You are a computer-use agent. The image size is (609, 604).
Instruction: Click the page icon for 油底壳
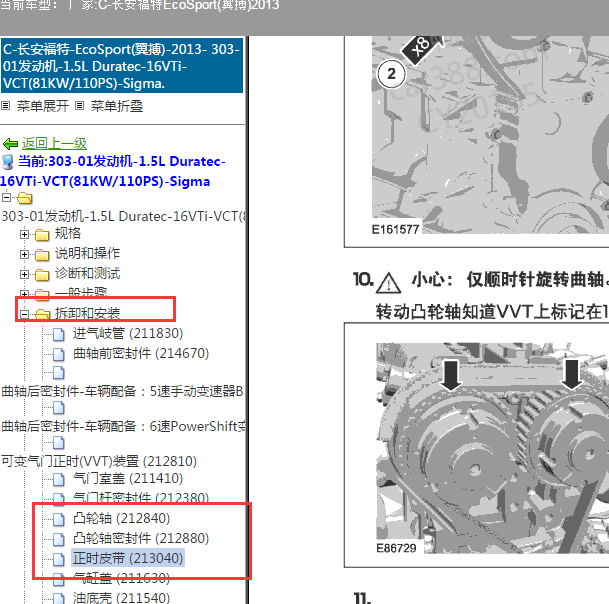coord(59,599)
